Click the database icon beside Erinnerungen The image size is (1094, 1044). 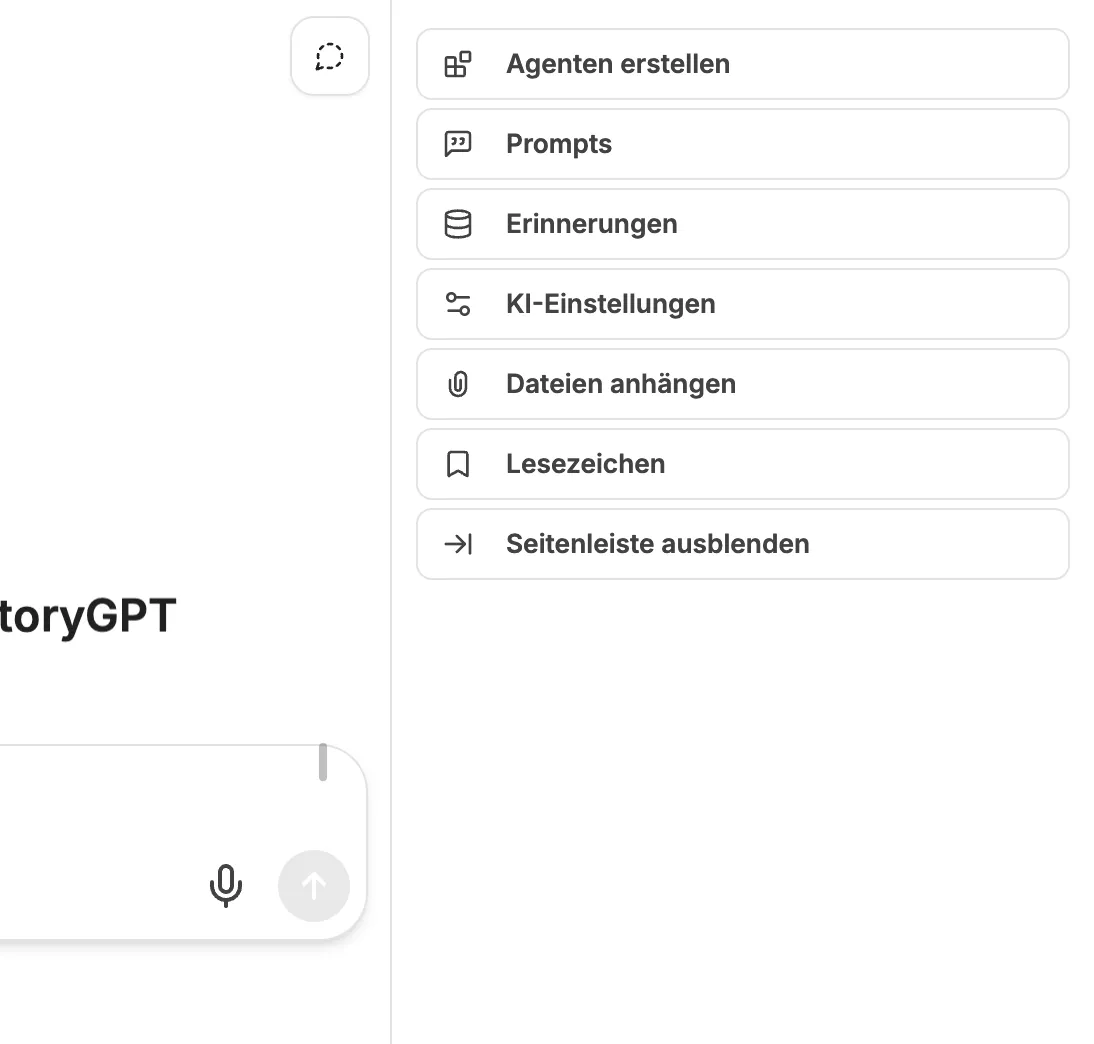click(x=458, y=224)
